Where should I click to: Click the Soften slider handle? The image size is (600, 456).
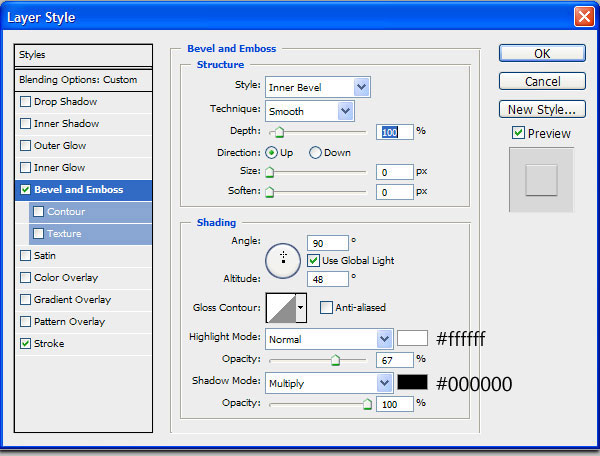[270, 192]
